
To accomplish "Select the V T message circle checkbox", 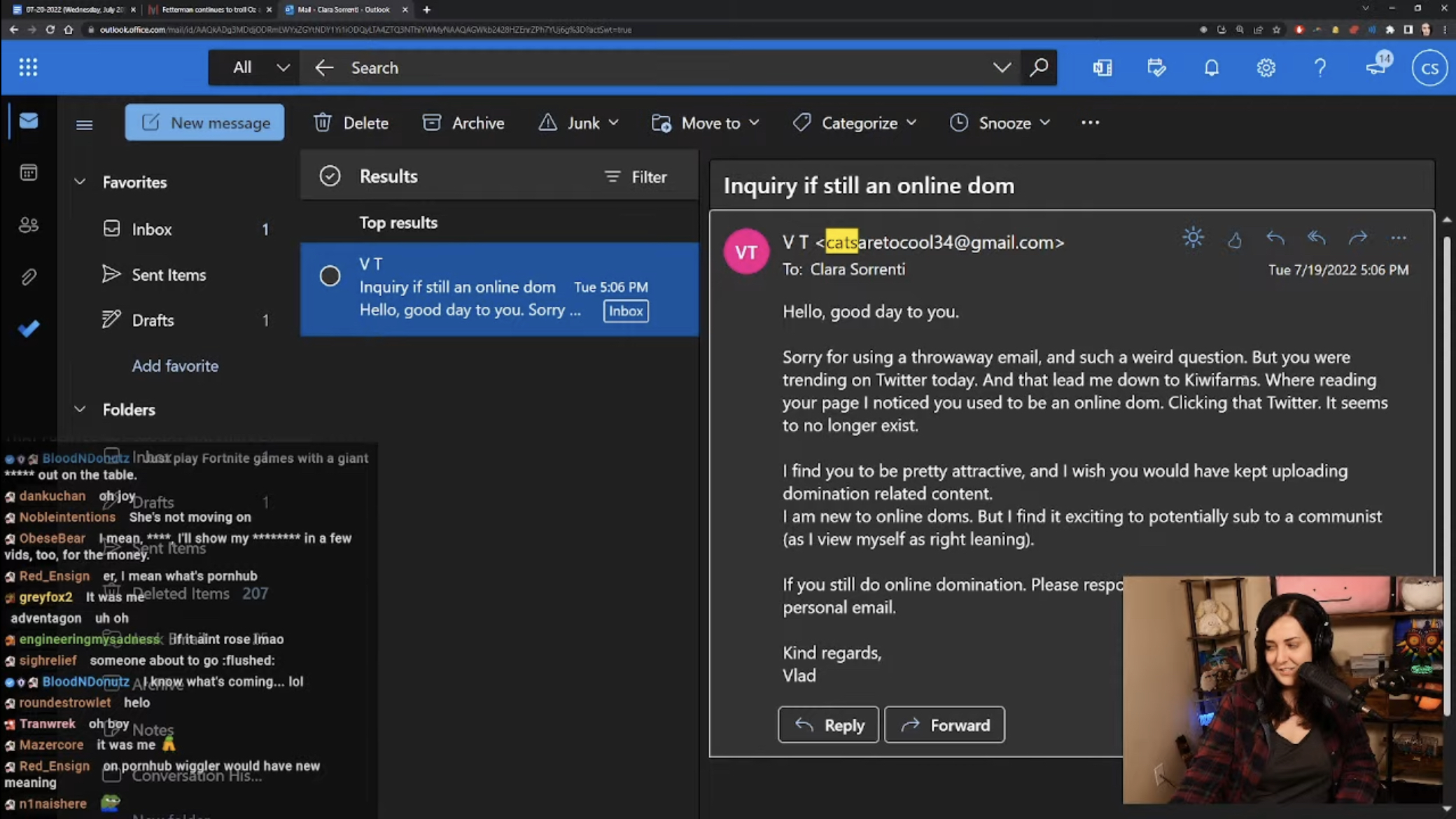I will (x=330, y=275).
